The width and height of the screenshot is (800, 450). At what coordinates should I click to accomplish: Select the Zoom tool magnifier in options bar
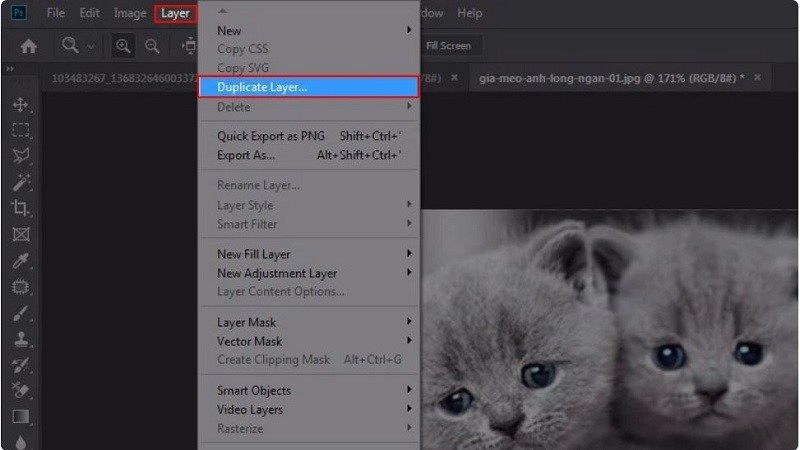click(x=70, y=45)
